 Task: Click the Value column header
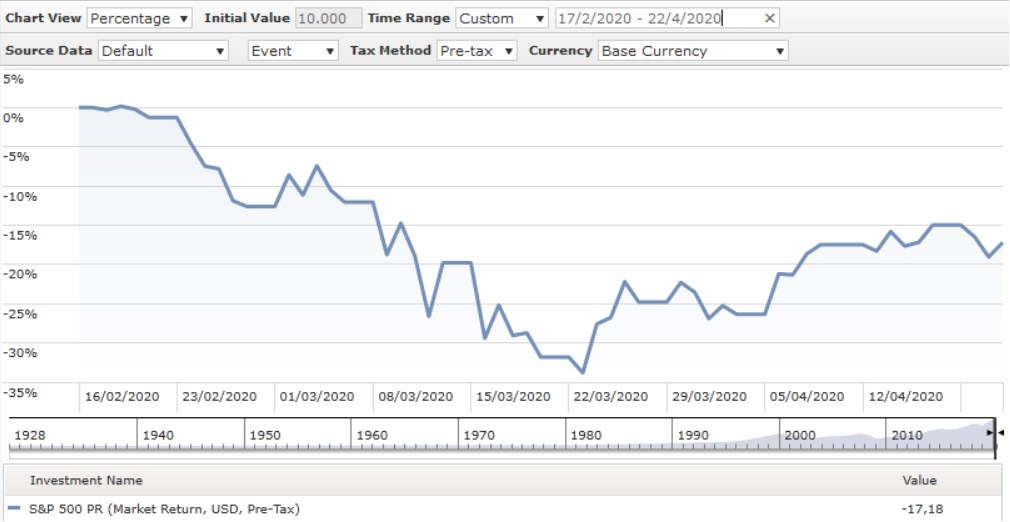(x=919, y=480)
